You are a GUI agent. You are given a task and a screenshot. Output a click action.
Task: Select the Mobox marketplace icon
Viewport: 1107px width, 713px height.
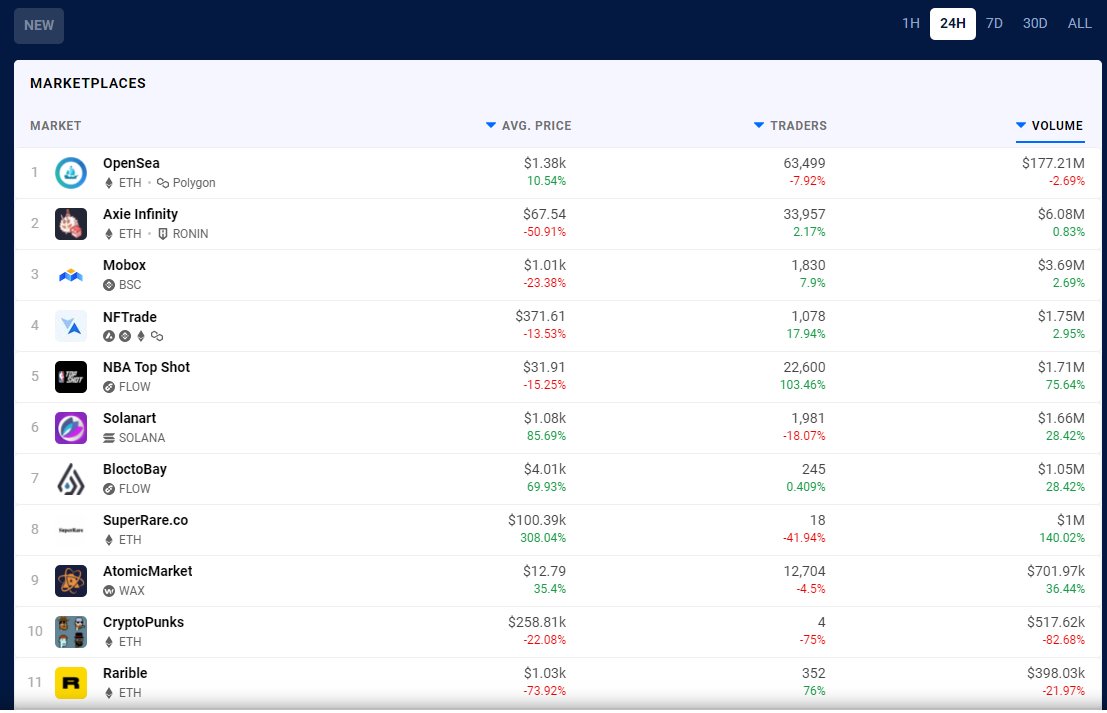tap(71, 274)
